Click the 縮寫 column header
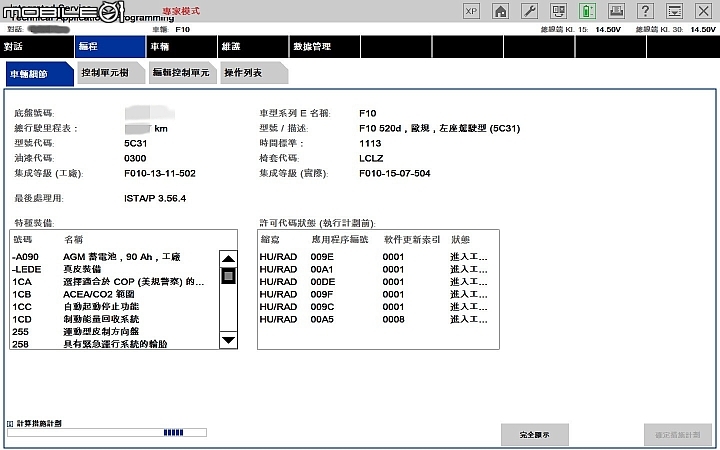 pos(270,239)
